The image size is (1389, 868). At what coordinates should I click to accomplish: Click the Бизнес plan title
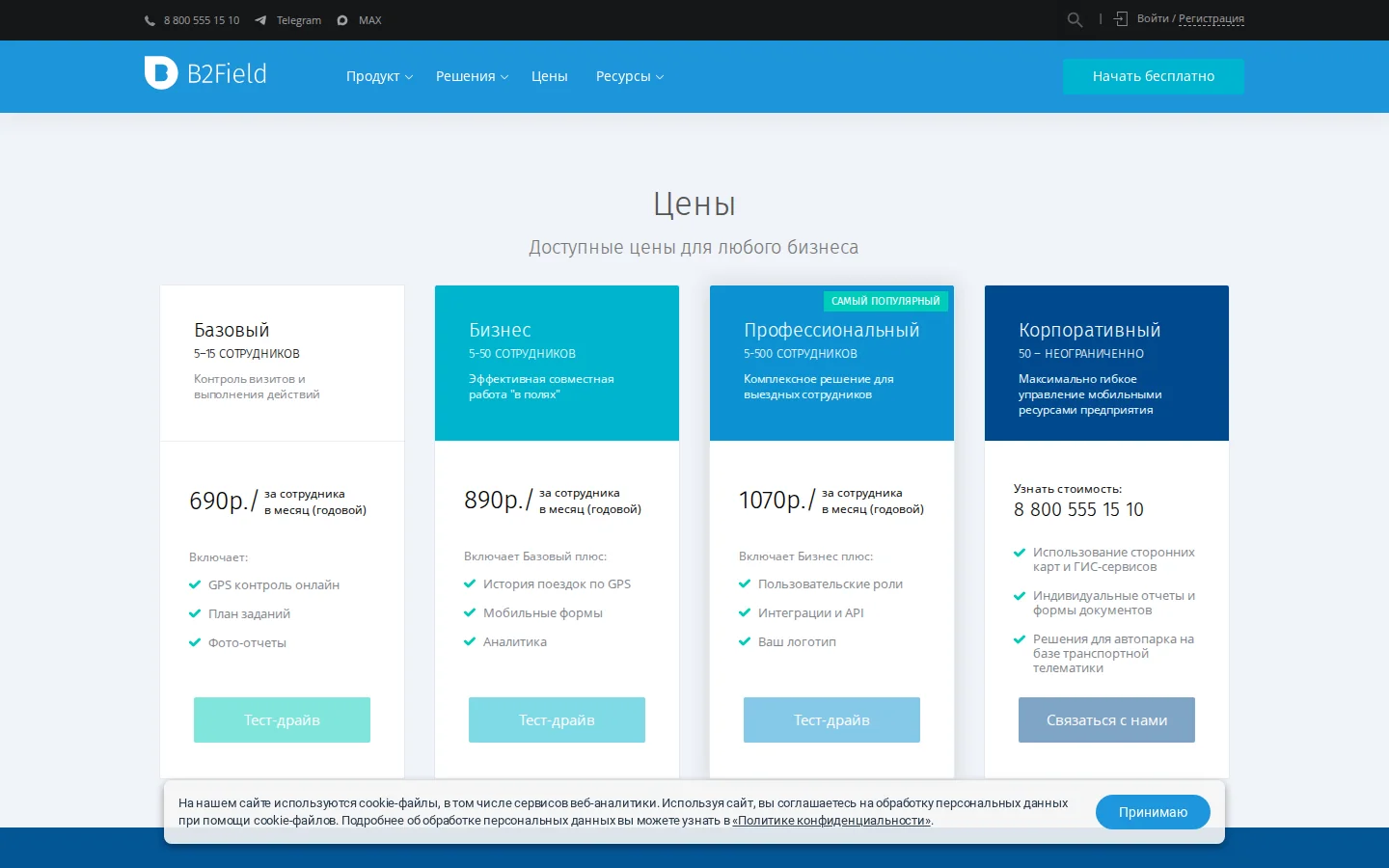click(x=500, y=330)
